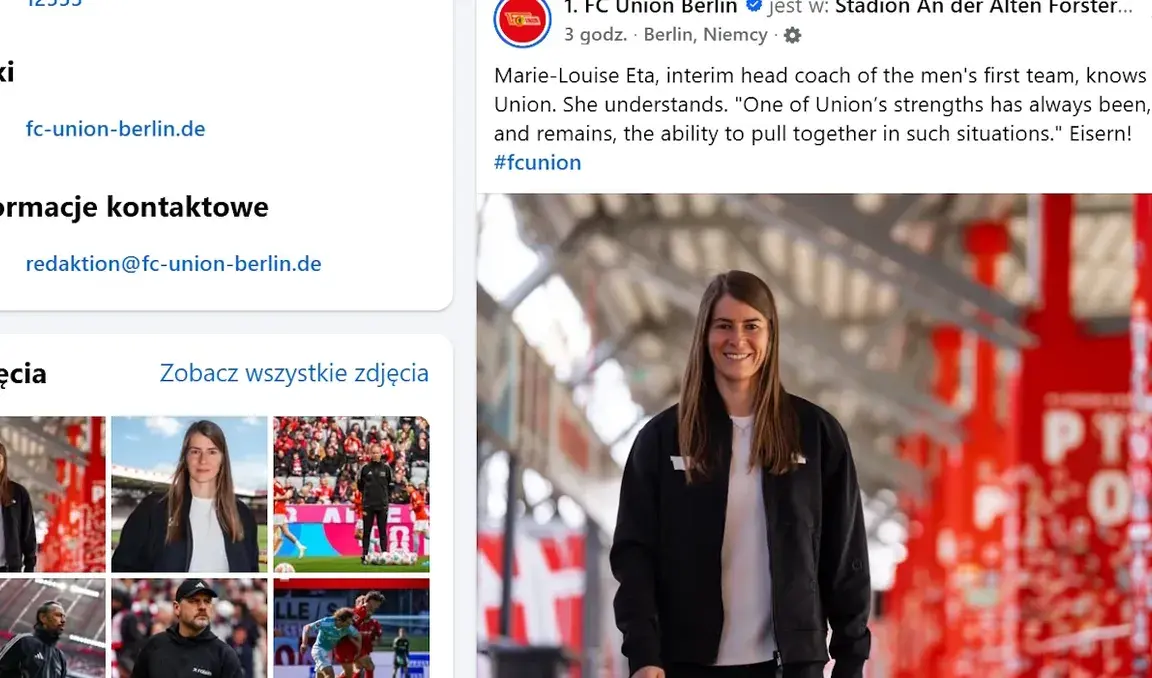Click the post text about Marie-Louise Eta

(x=821, y=104)
